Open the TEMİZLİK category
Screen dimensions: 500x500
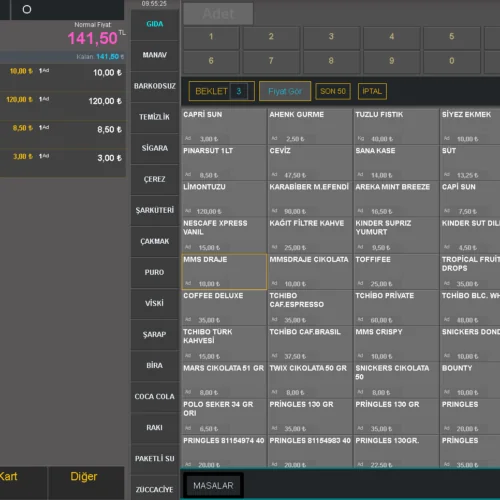click(x=155, y=117)
